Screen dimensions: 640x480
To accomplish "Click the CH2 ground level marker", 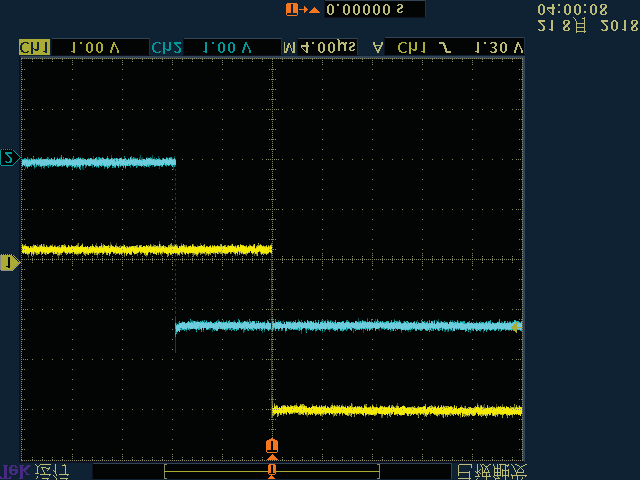I will [9, 158].
